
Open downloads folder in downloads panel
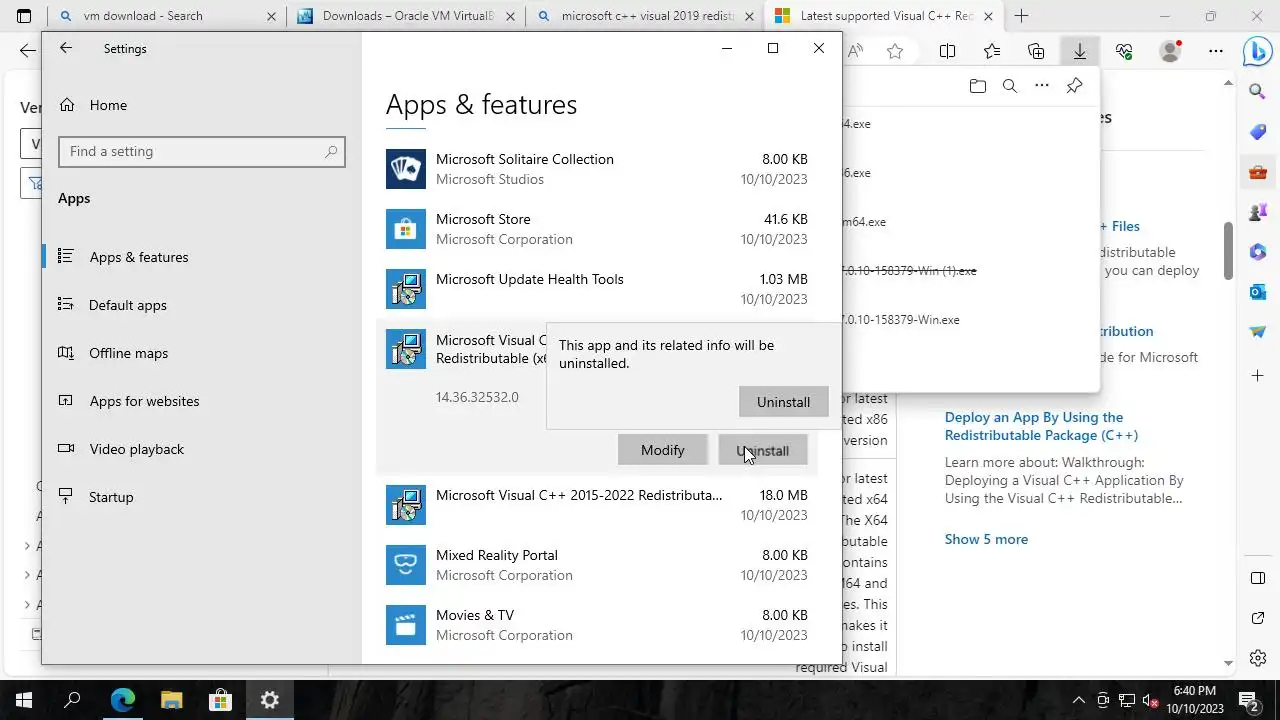tap(978, 86)
